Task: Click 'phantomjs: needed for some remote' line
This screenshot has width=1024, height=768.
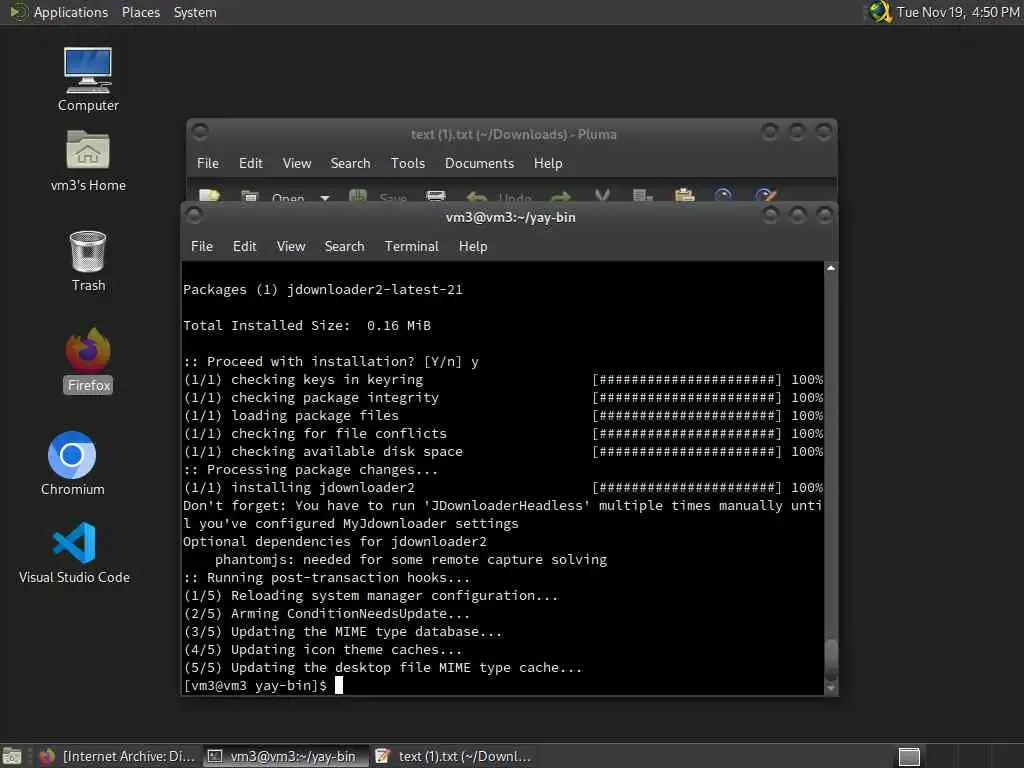Action: [411, 559]
